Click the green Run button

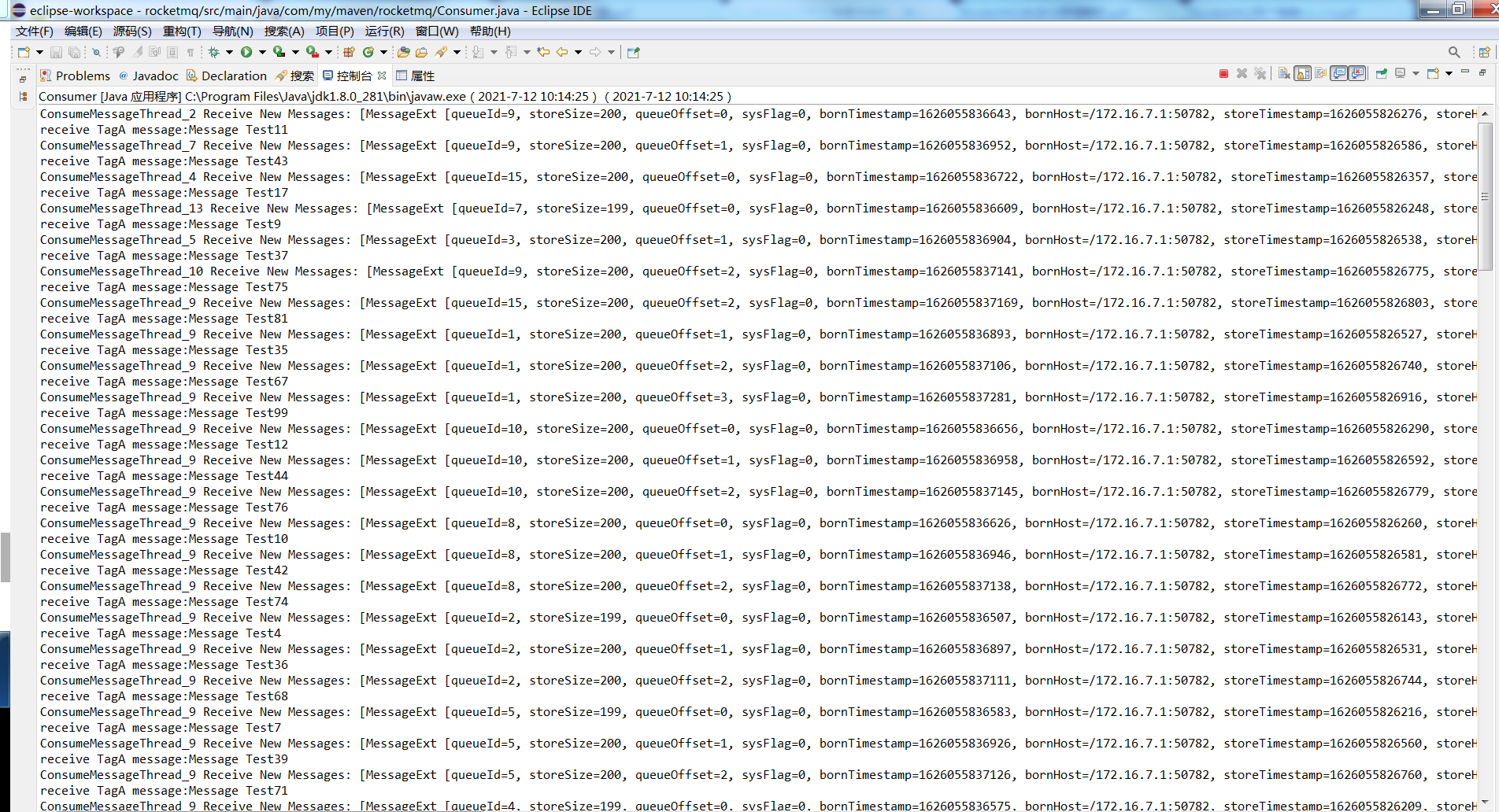(246, 52)
